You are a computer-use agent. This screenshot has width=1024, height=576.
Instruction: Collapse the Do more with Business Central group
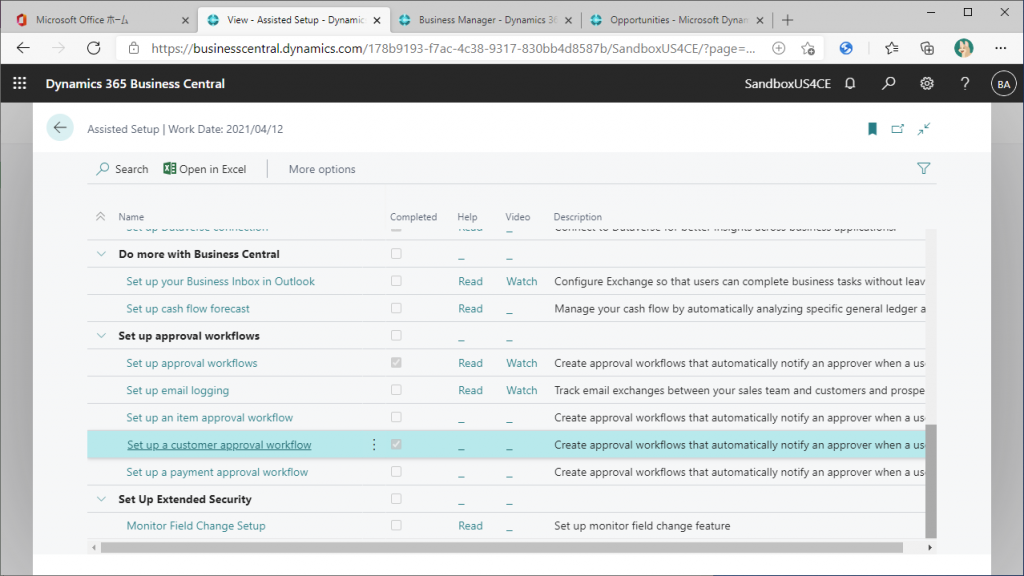[x=101, y=254]
